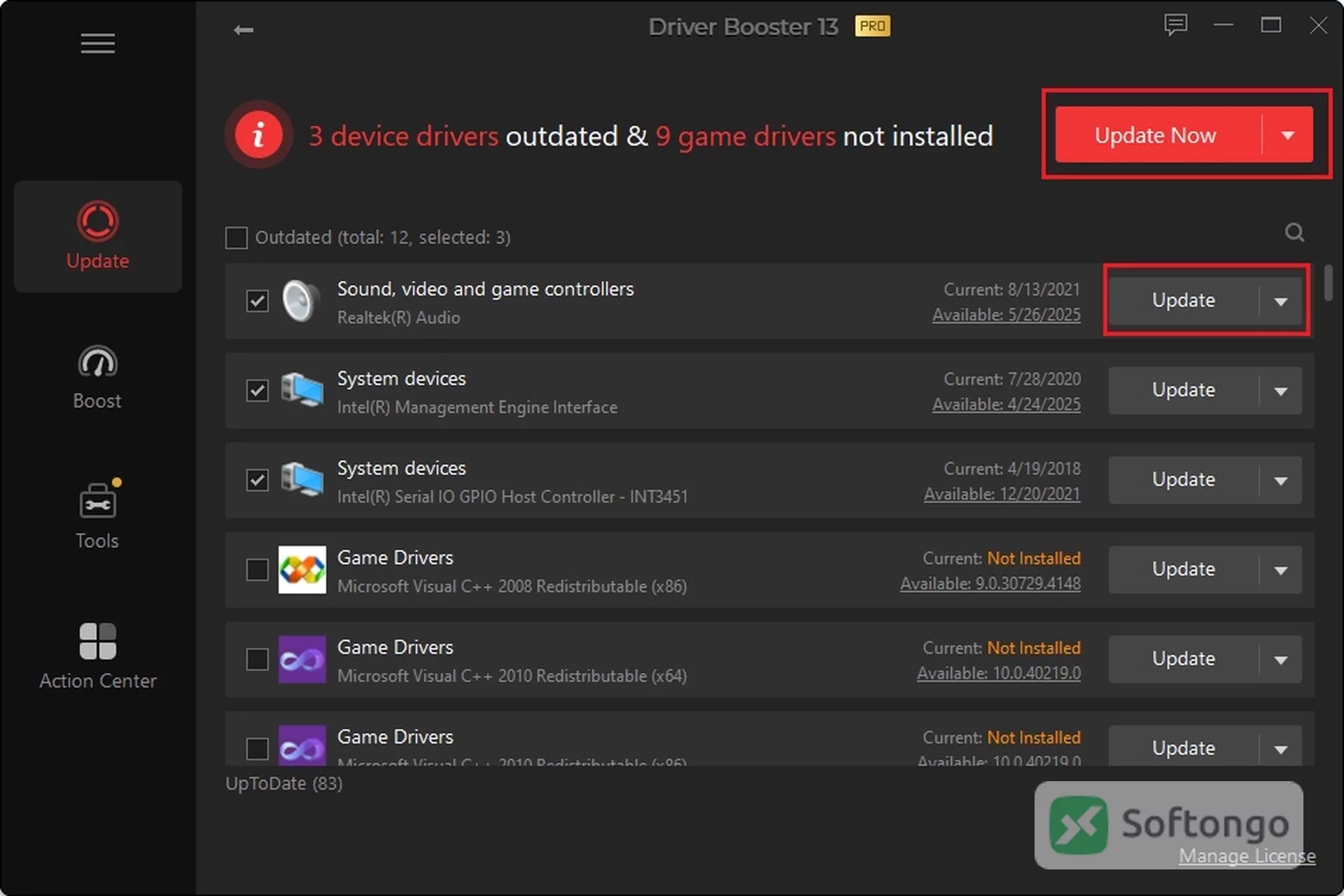Toggle the Outdated select-all checkbox
Screen dimensions: 1344x896
[x=236, y=238]
